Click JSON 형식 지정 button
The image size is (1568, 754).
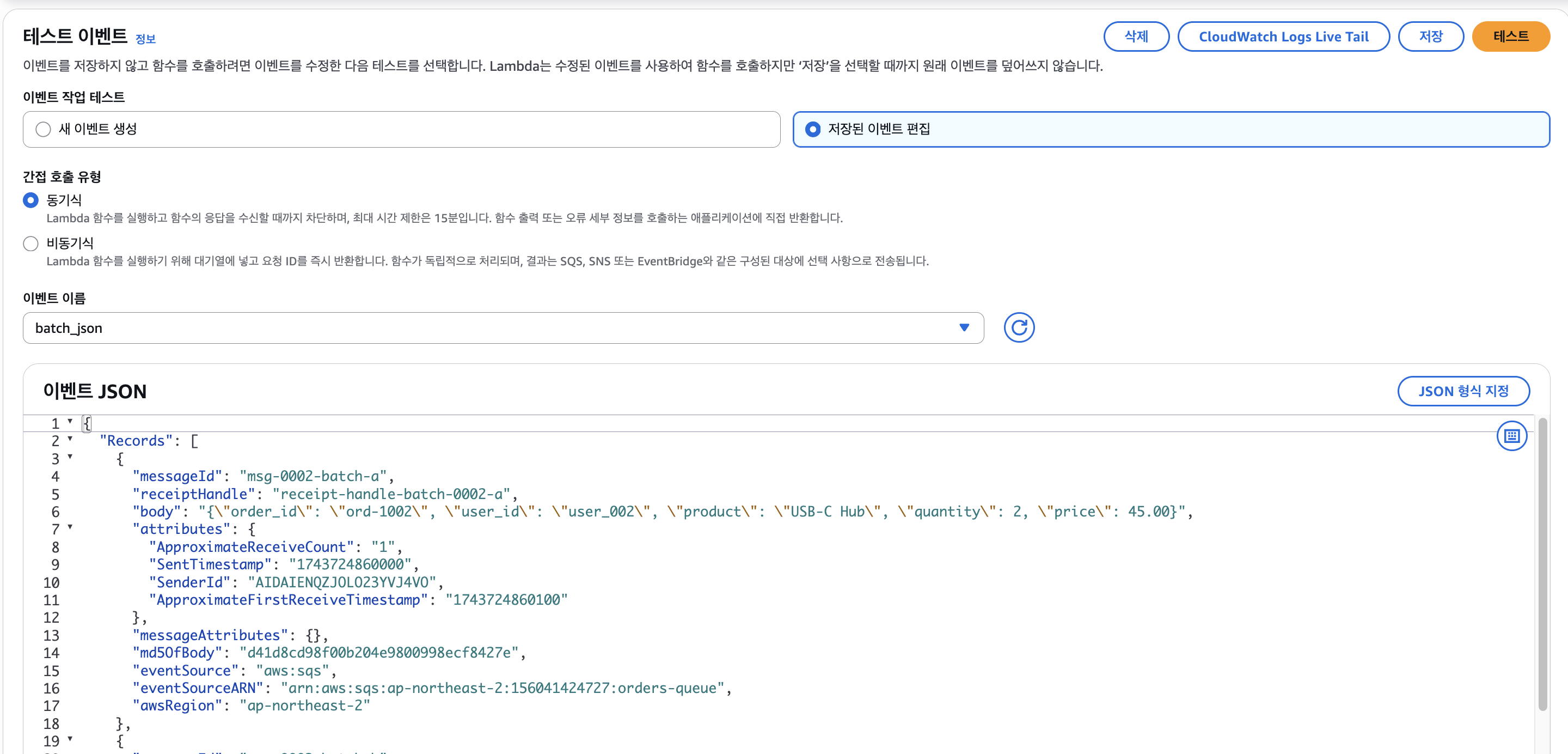tap(1463, 391)
